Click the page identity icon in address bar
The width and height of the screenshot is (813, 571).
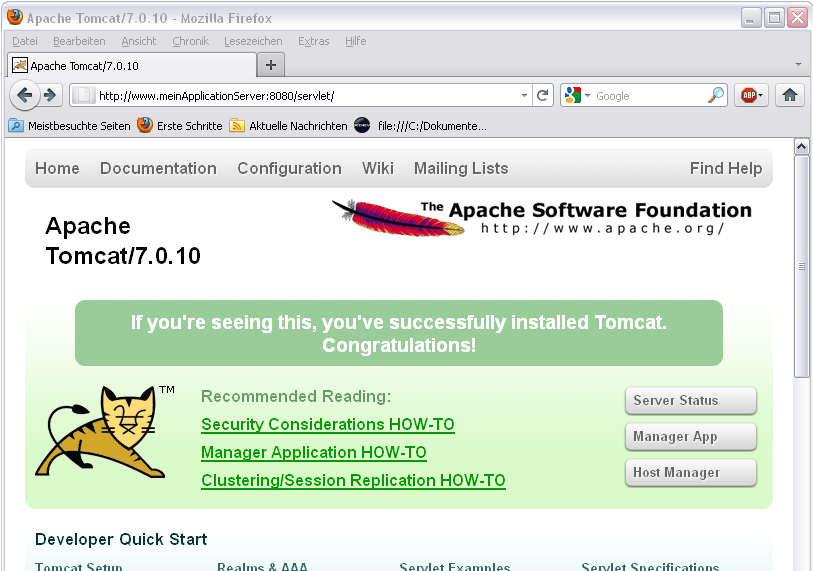click(83, 95)
